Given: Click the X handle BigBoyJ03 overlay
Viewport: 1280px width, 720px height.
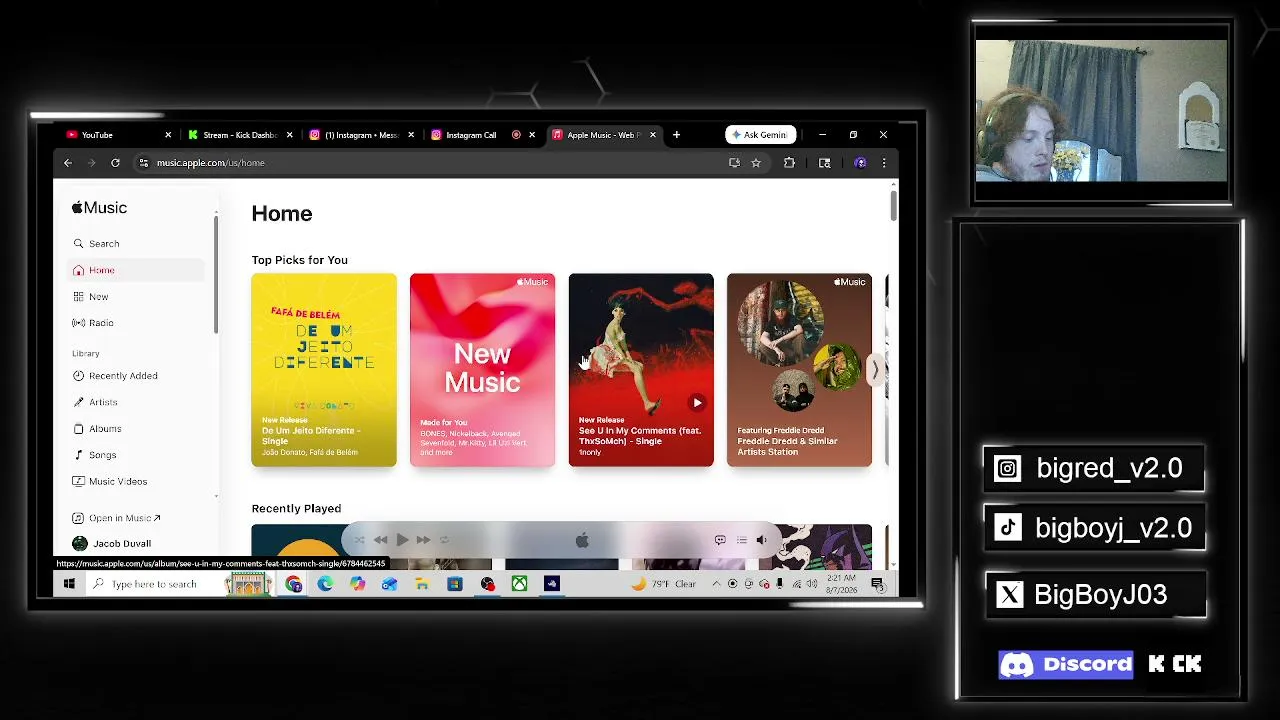Looking at the screenshot, I should pos(1095,595).
